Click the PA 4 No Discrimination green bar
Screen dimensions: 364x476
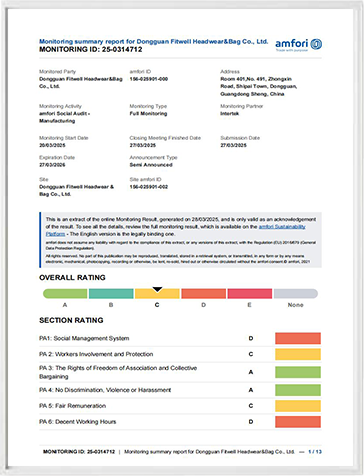point(298,390)
